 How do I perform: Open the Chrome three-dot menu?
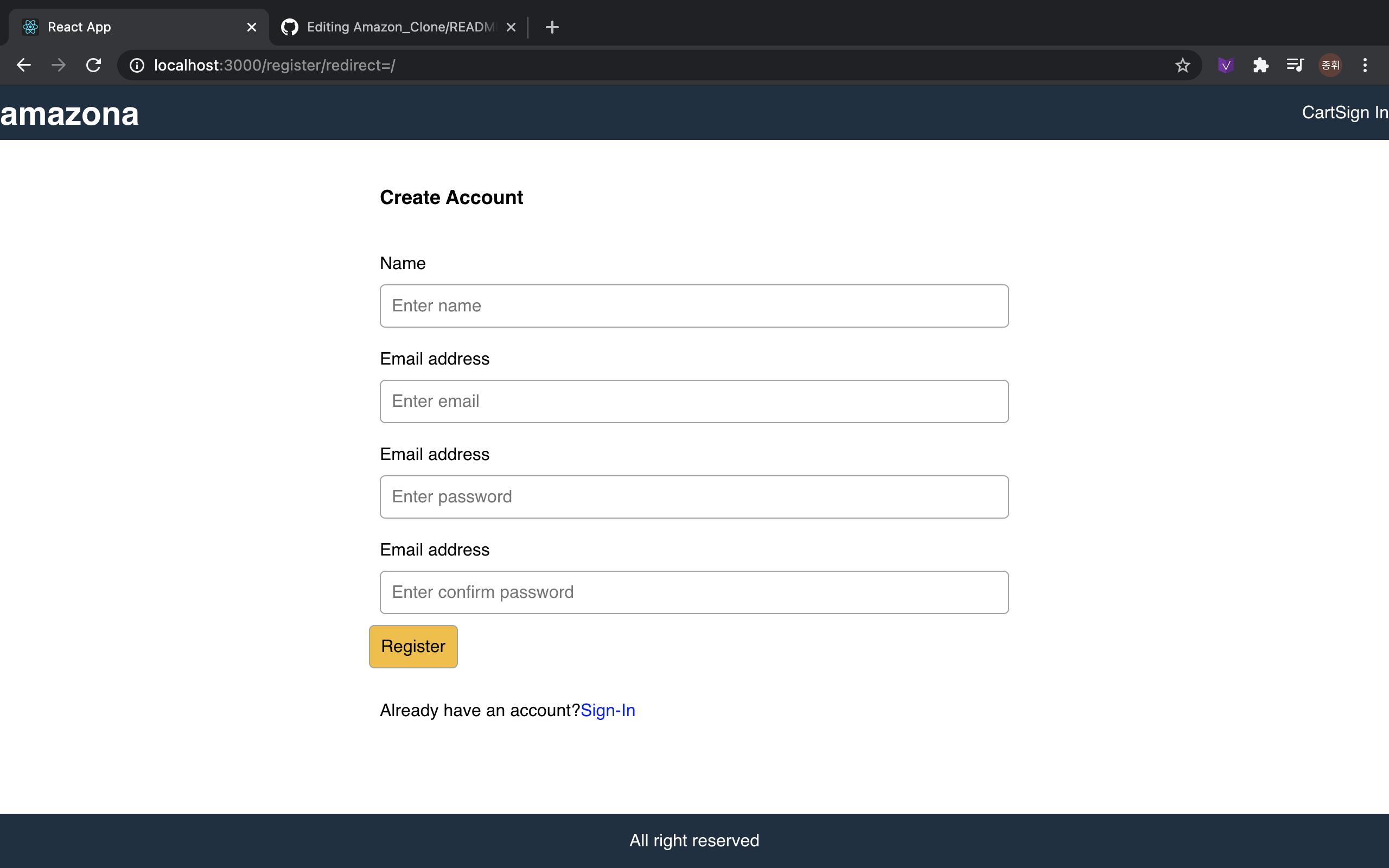[1365, 65]
